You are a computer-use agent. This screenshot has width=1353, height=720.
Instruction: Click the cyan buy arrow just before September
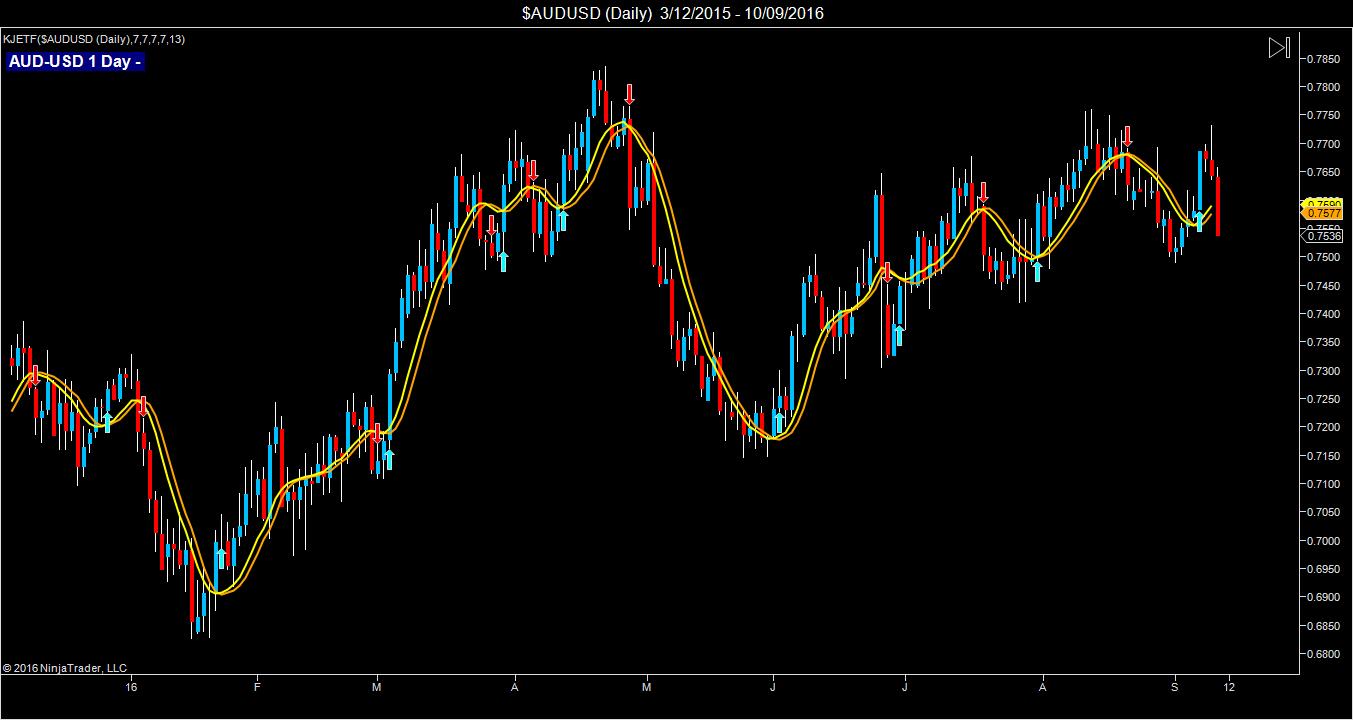click(1198, 221)
